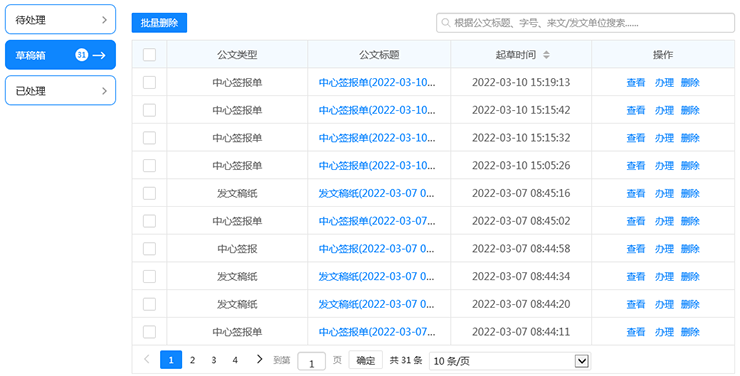This screenshot has height=376, width=740.
Task: Click 发文稿纸 type cell in 08:44:34 row
Action: (x=237, y=276)
